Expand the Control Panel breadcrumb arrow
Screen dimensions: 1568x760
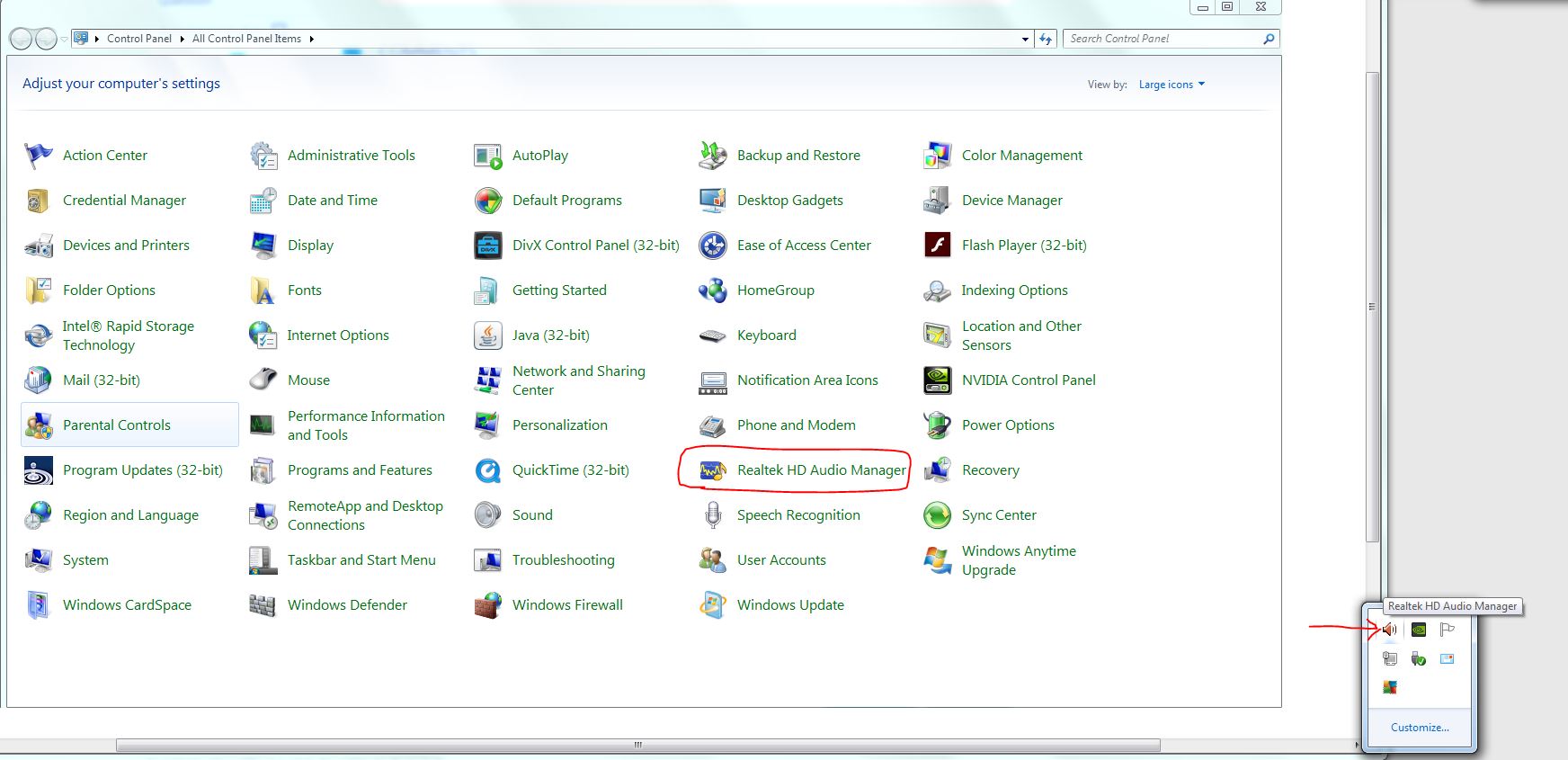183,39
